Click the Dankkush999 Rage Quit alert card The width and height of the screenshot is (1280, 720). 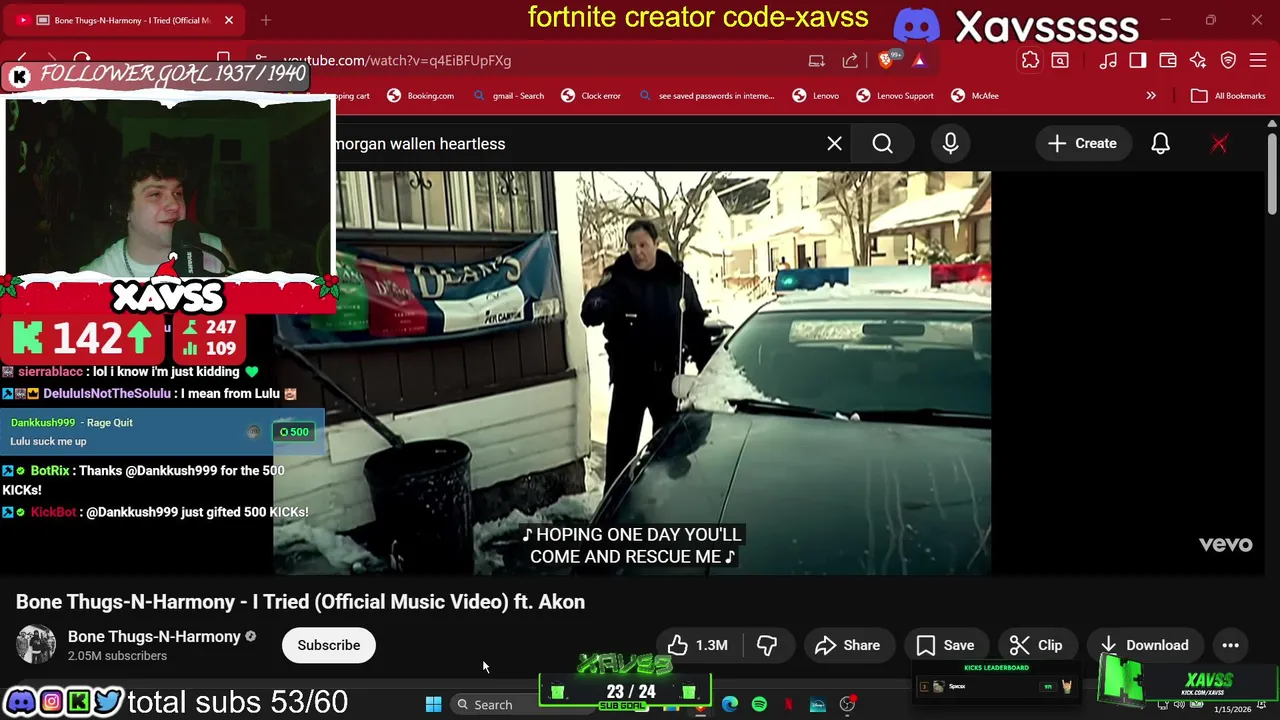(162, 432)
